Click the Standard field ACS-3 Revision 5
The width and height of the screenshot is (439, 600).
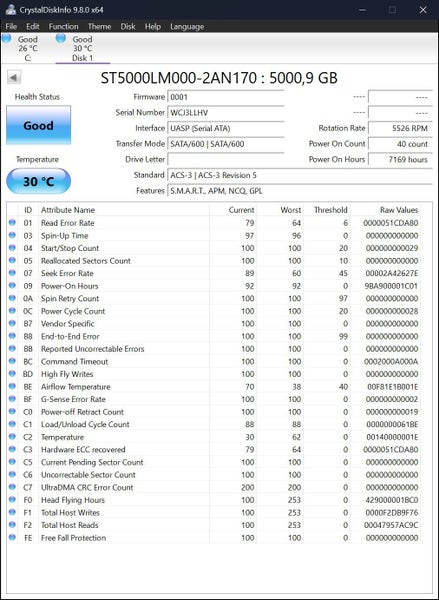pyautogui.click(x=300, y=175)
